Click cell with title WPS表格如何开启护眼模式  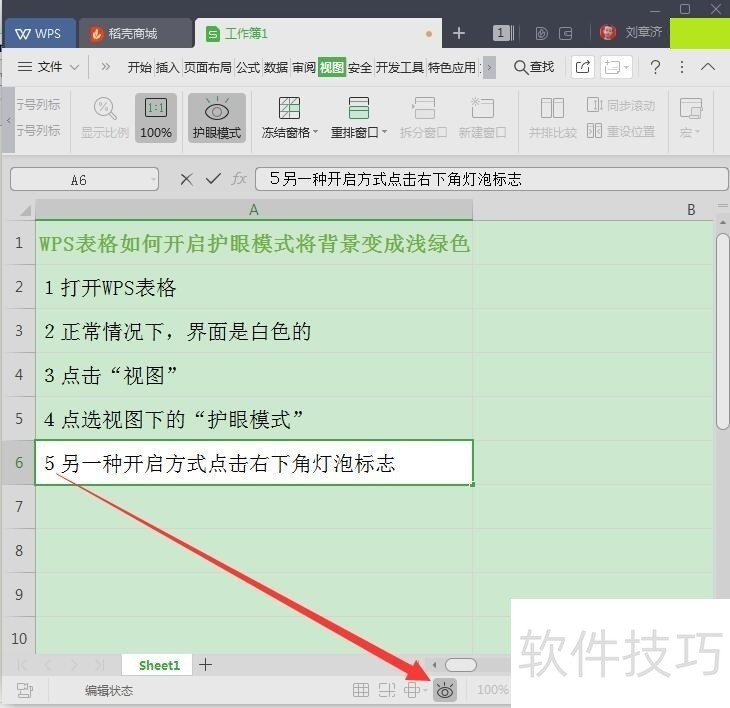point(254,243)
